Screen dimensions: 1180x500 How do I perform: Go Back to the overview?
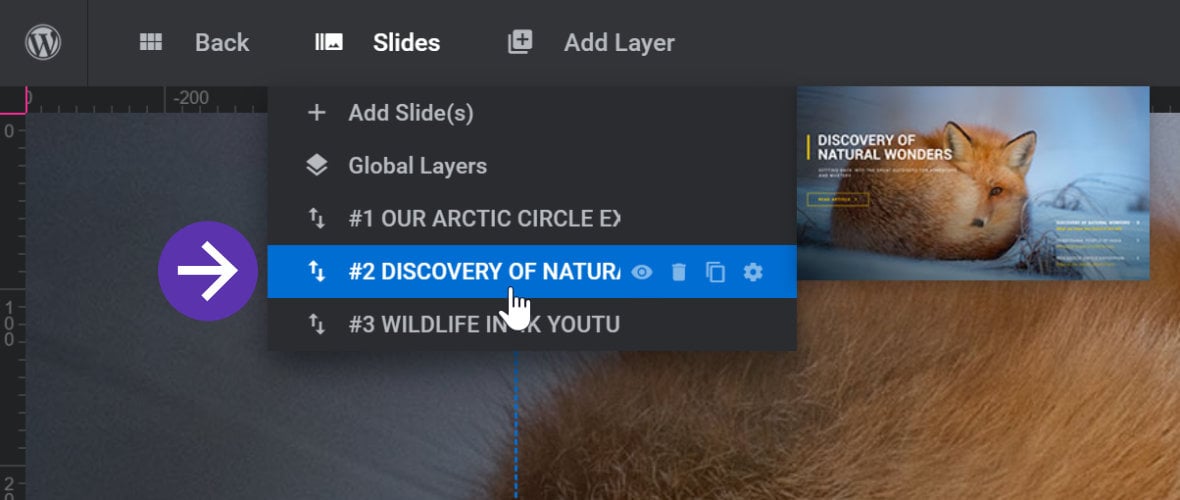[222, 43]
